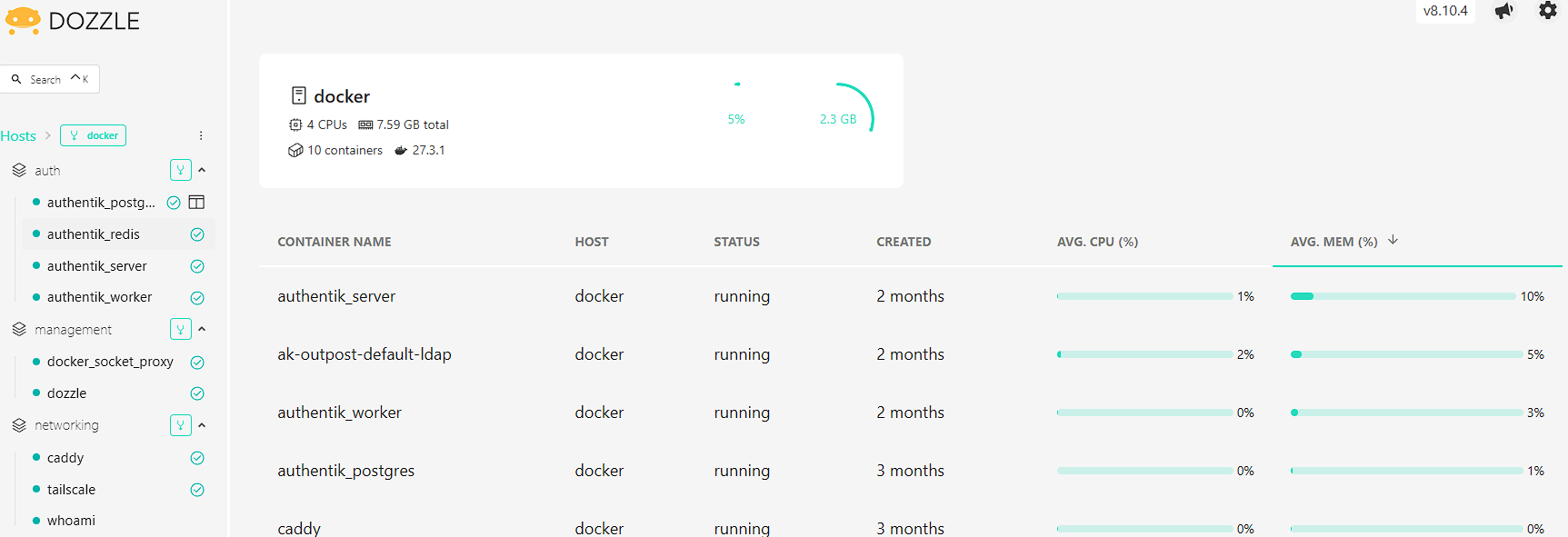1568x537 pixels.
Task: Sort by CREATED column header
Action: pyautogui.click(x=904, y=242)
